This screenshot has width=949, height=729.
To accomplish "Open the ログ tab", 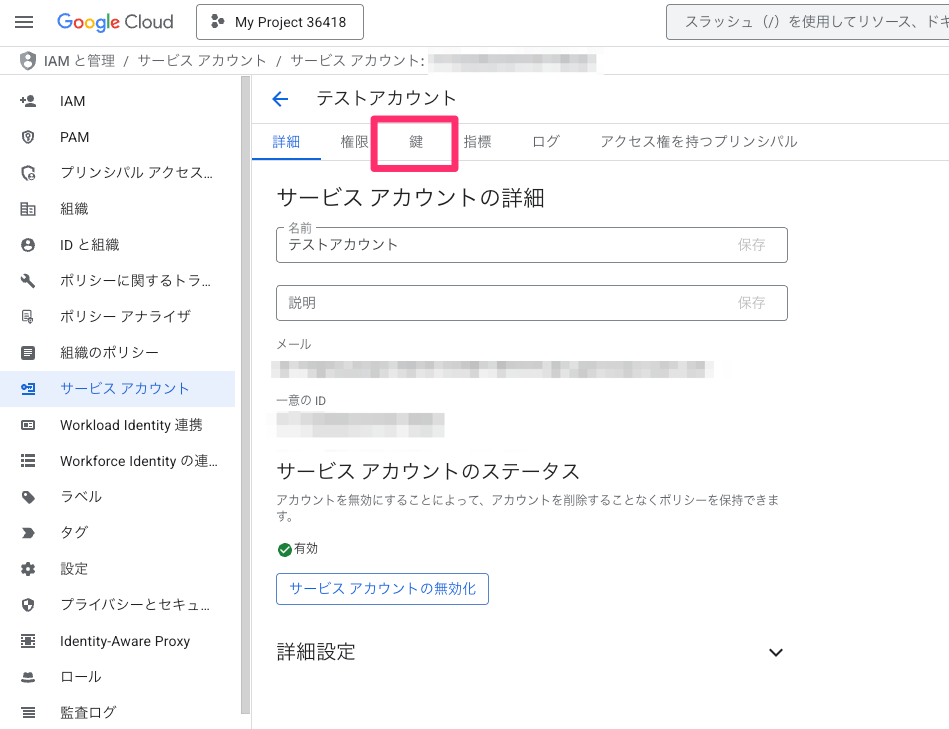I will pyautogui.click(x=546, y=142).
